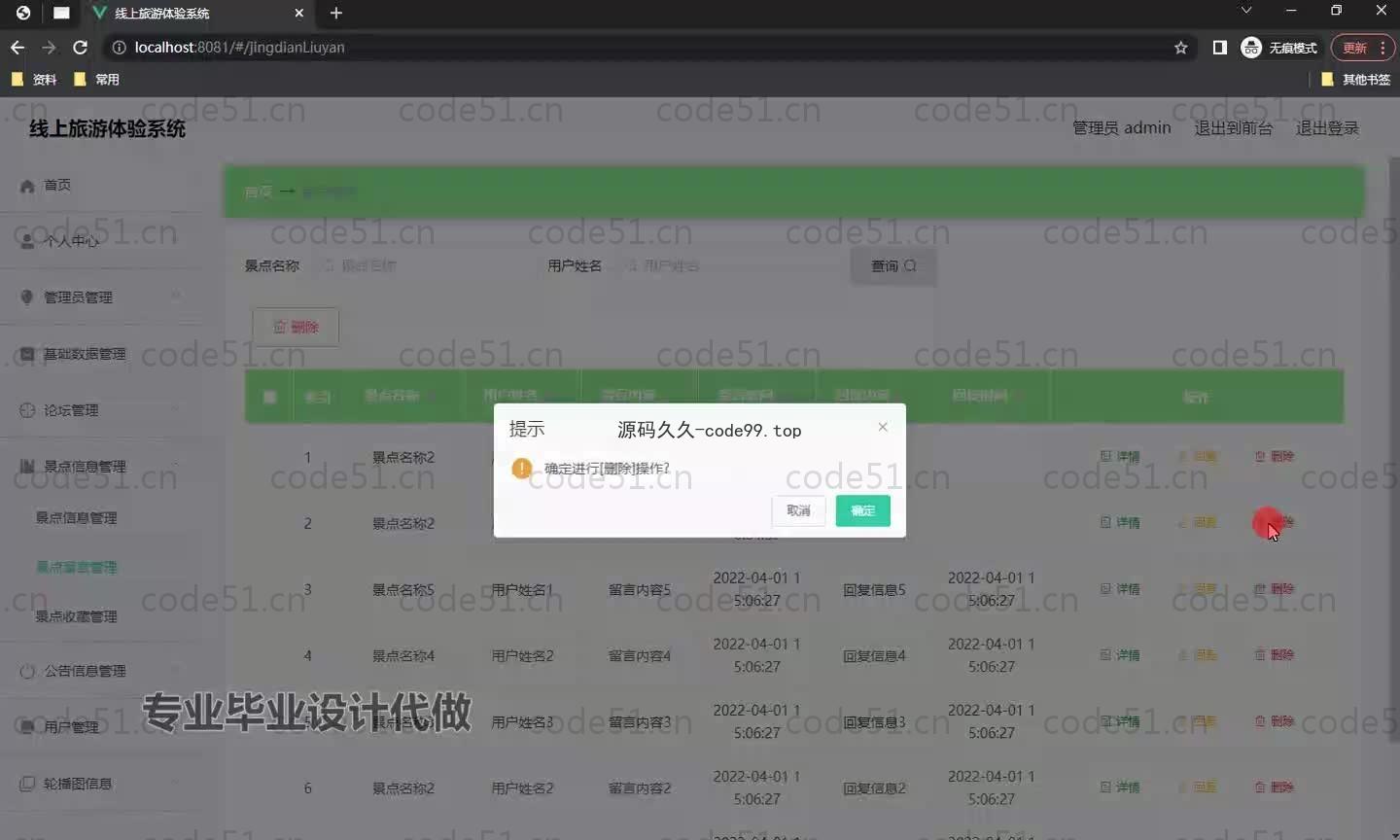Go to 首页 in the sidebar

point(57,185)
